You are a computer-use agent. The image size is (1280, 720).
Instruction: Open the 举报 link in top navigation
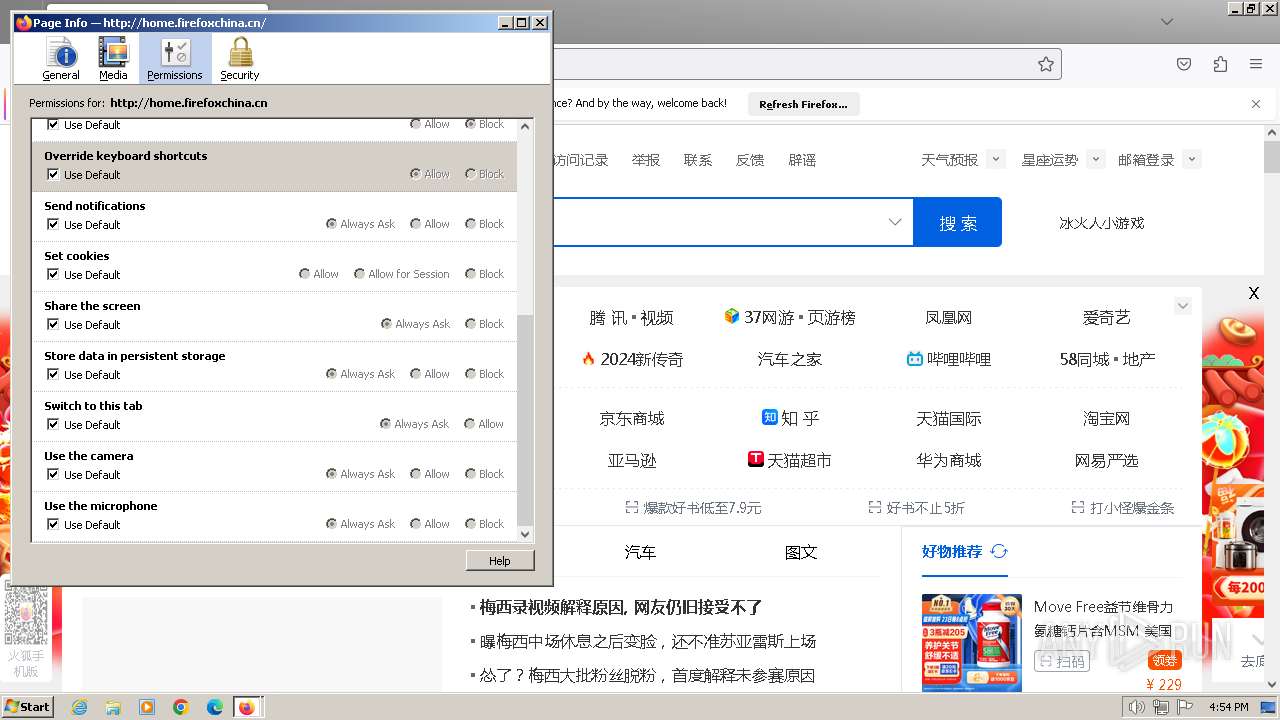646,160
